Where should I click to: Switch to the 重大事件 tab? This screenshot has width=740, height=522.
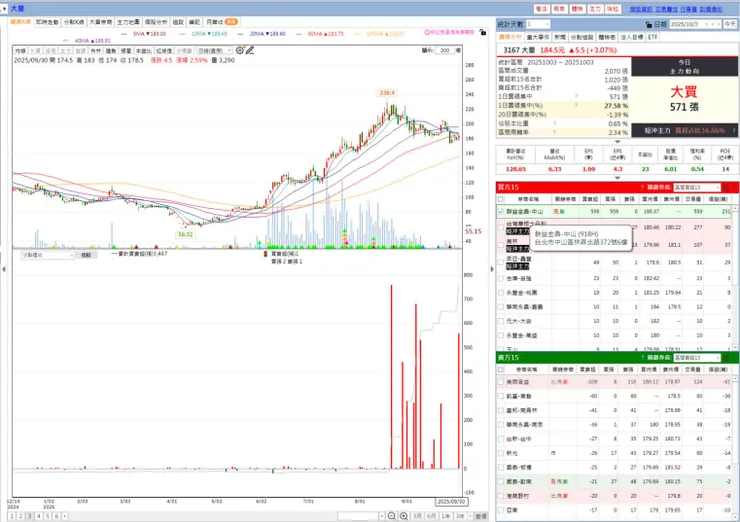coord(538,37)
